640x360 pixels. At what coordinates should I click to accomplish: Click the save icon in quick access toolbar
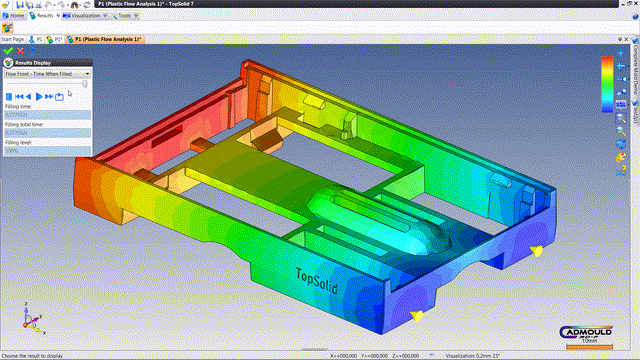click(20, 5)
